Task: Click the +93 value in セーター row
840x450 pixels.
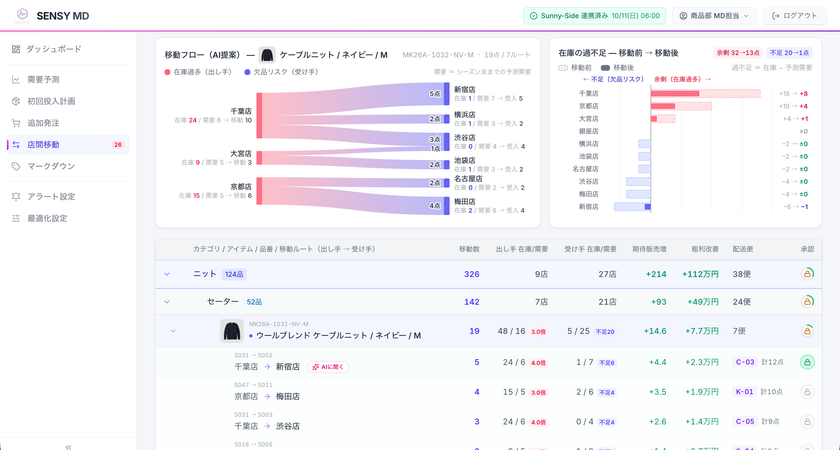Action: click(658, 302)
